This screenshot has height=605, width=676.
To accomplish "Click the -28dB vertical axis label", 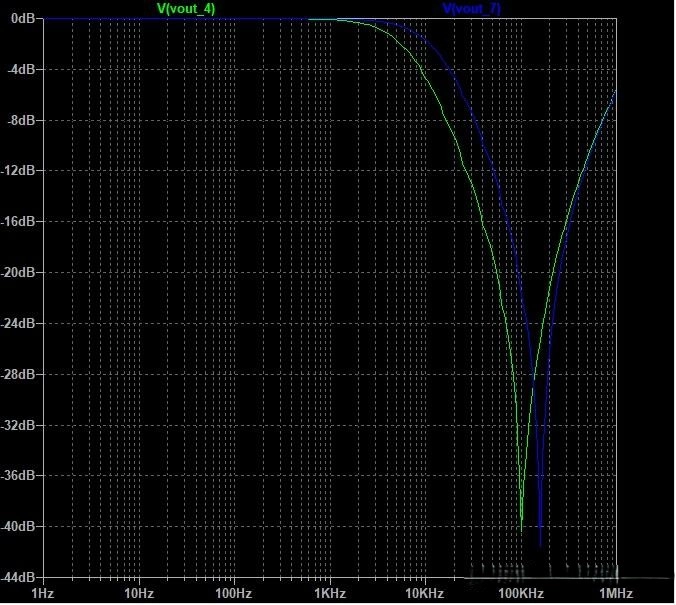I will tap(18, 374).
